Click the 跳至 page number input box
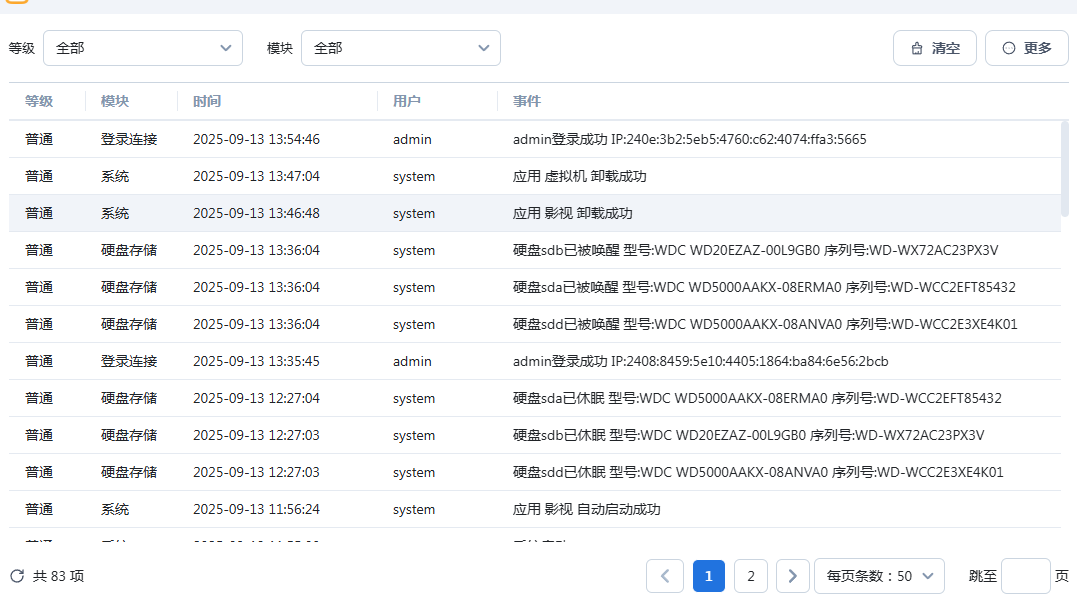Screen dimensions: 1077x605 pyautogui.click(x=1025, y=576)
